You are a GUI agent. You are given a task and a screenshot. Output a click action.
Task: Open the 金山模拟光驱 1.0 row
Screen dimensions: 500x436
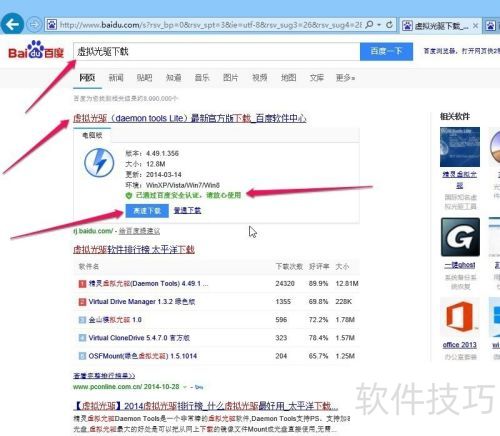tap(115, 320)
